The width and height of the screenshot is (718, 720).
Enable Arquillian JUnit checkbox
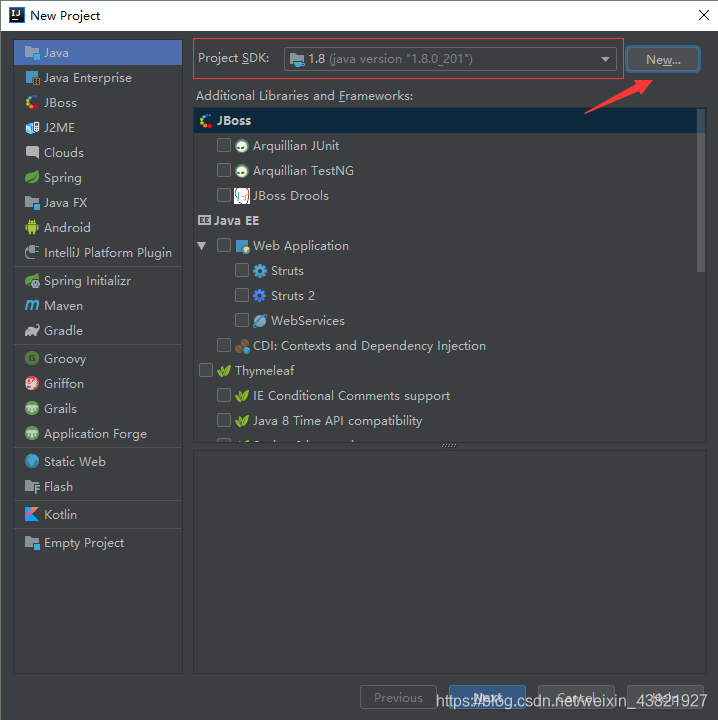coord(224,145)
